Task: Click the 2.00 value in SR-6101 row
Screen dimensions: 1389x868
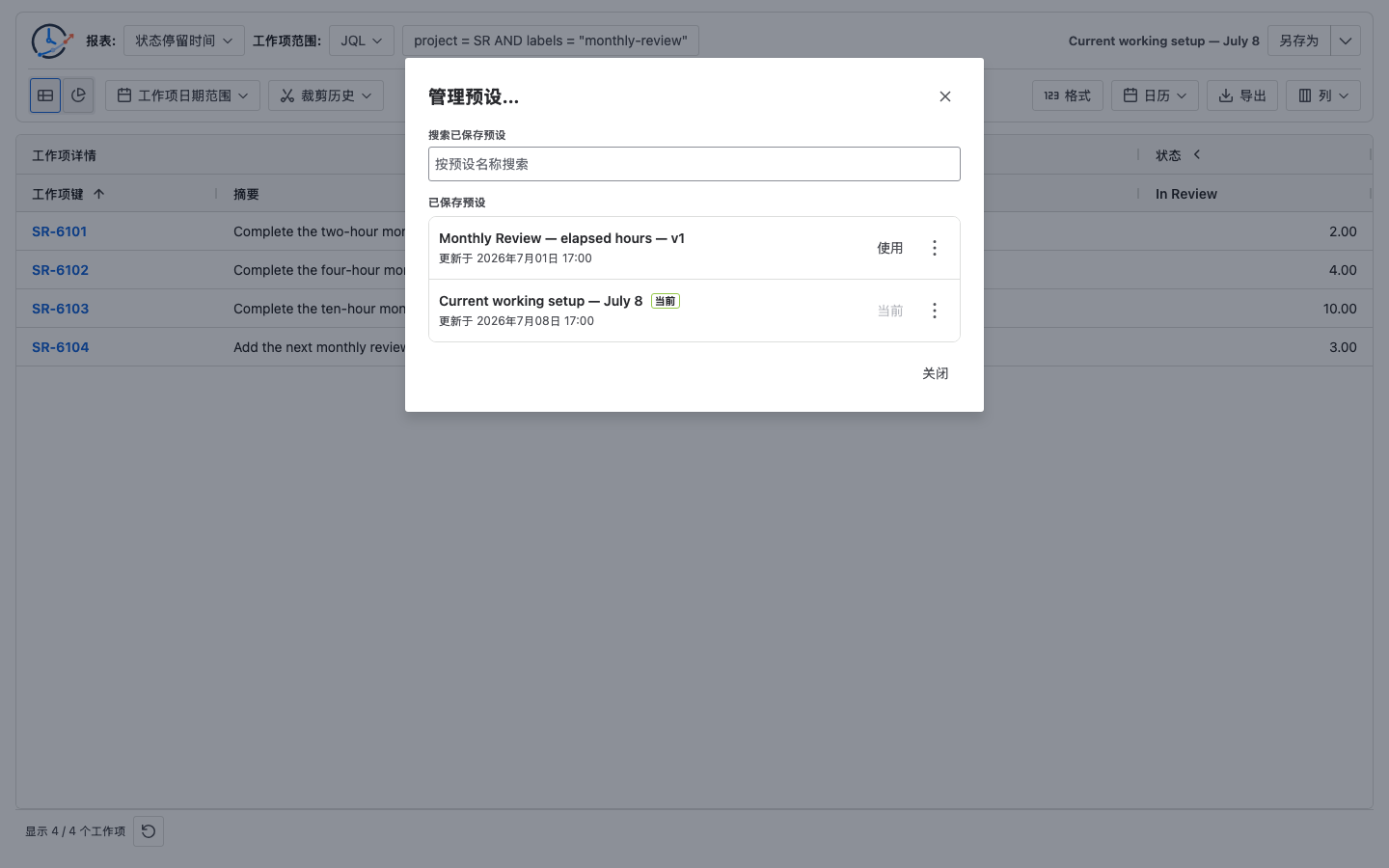Action: pos(1343,231)
